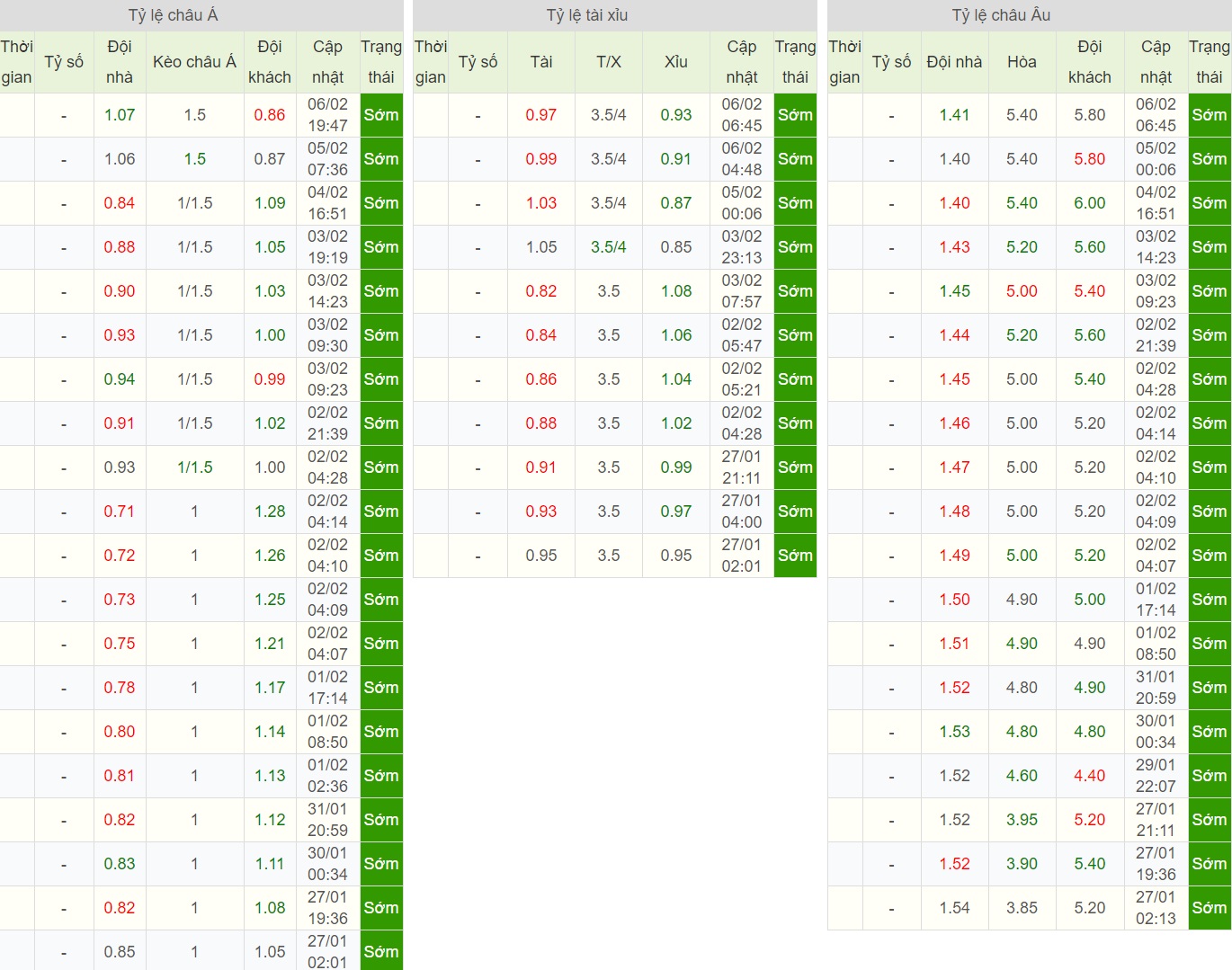Select draw odds 3.90 in châu Âu table
The width and height of the screenshot is (1232, 970).
(1022, 864)
